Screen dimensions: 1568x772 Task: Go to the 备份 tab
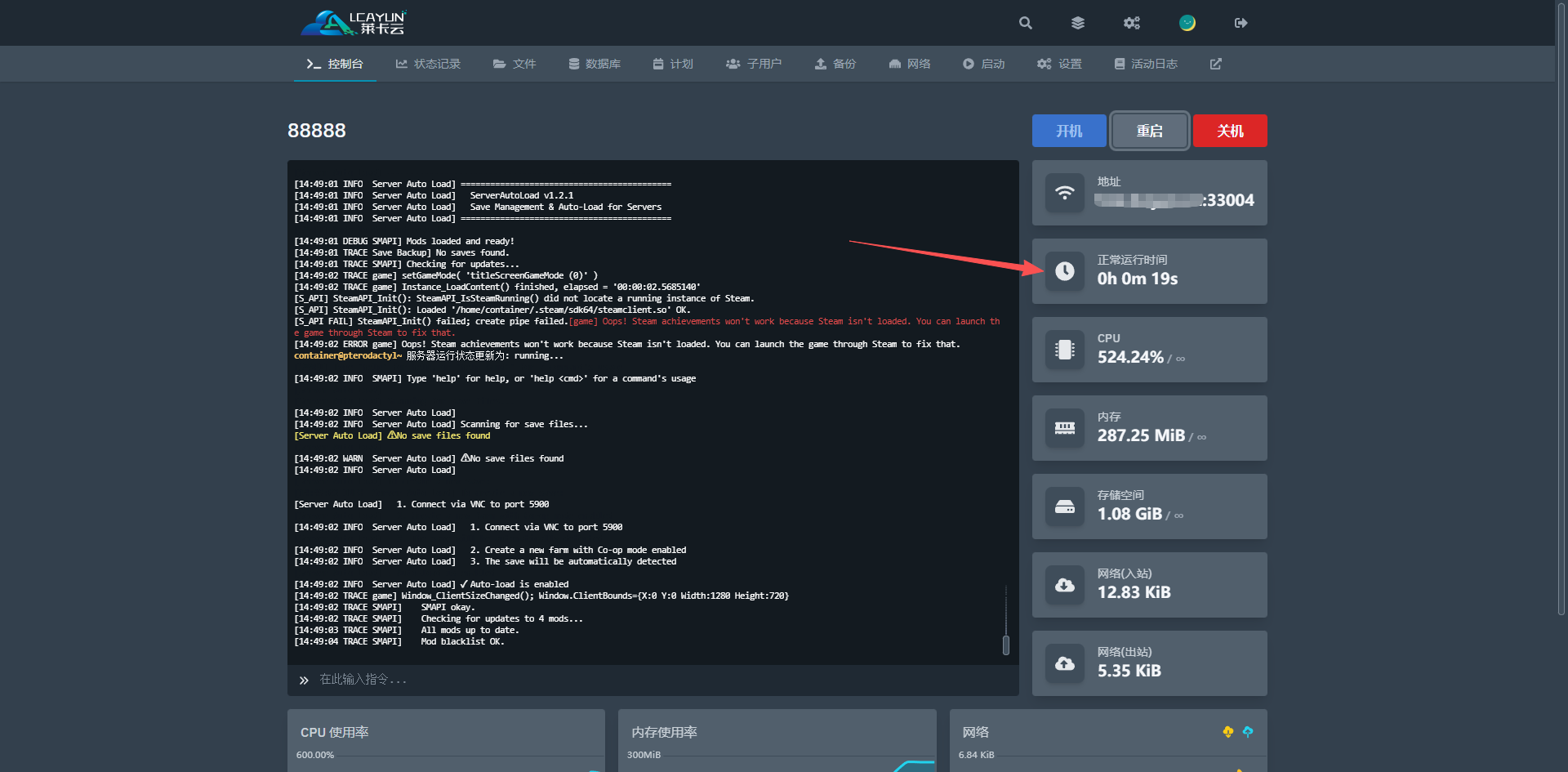(x=835, y=64)
